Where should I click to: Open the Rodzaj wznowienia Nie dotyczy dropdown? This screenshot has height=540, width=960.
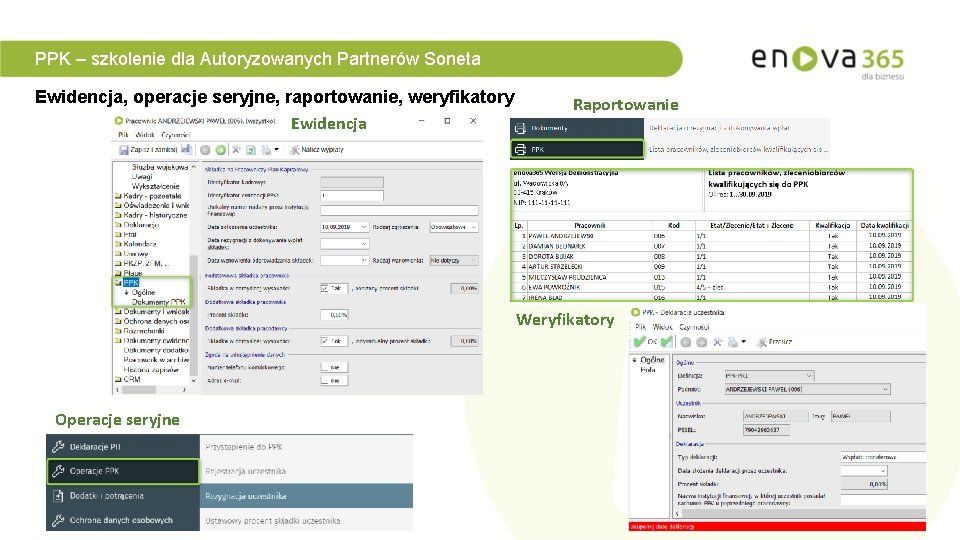pyautogui.click(x=473, y=260)
